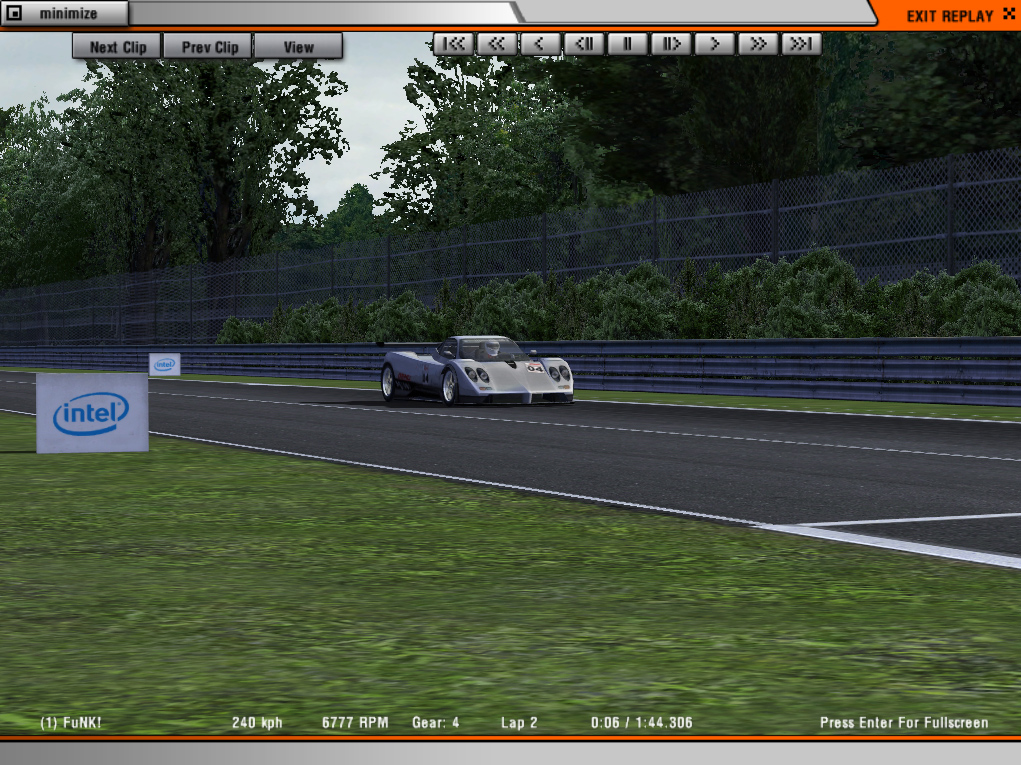Step one frame backward in replay
The image size is (1021, 765).
[584, 44]
